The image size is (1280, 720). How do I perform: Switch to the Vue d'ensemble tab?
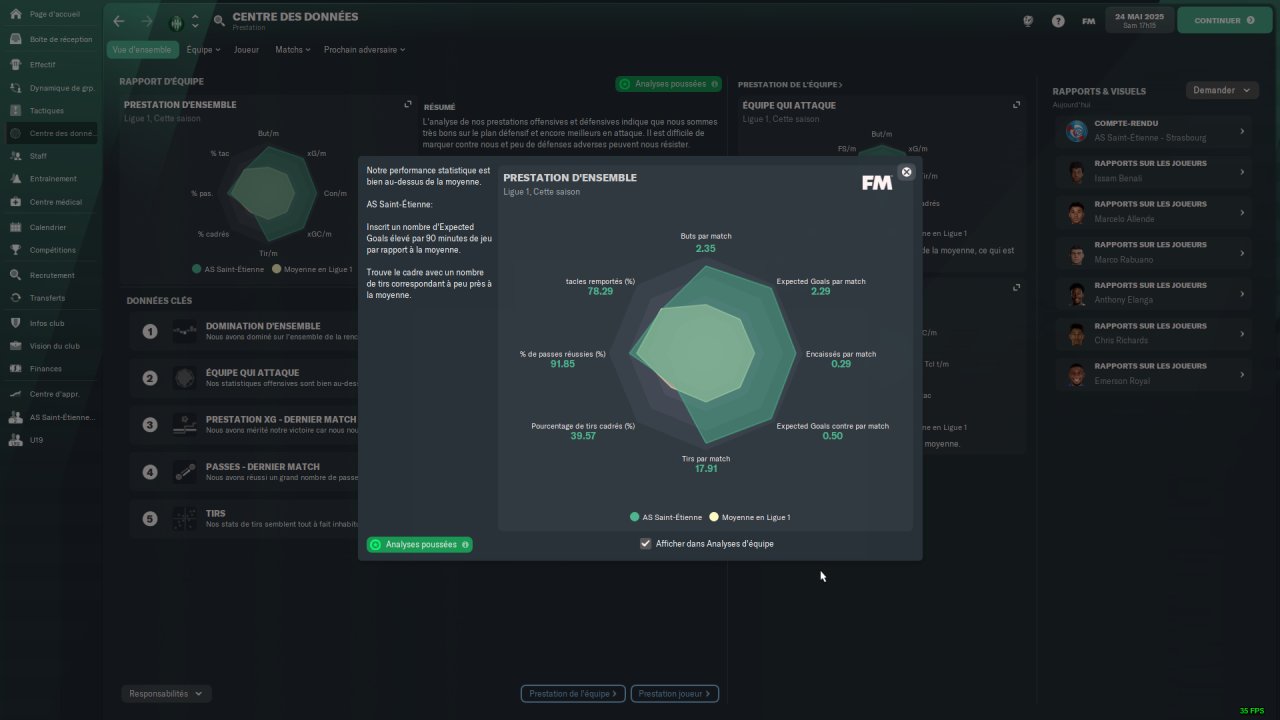142,49
